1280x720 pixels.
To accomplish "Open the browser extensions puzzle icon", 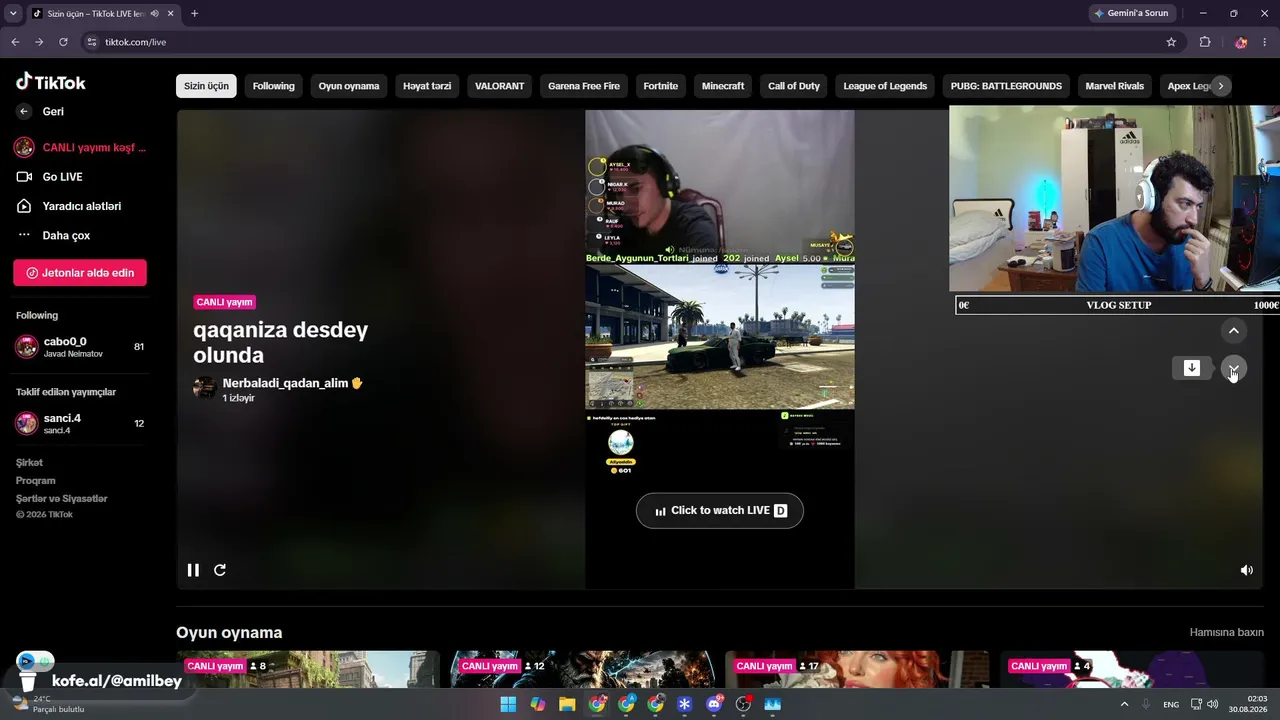I will point(1205,42).
